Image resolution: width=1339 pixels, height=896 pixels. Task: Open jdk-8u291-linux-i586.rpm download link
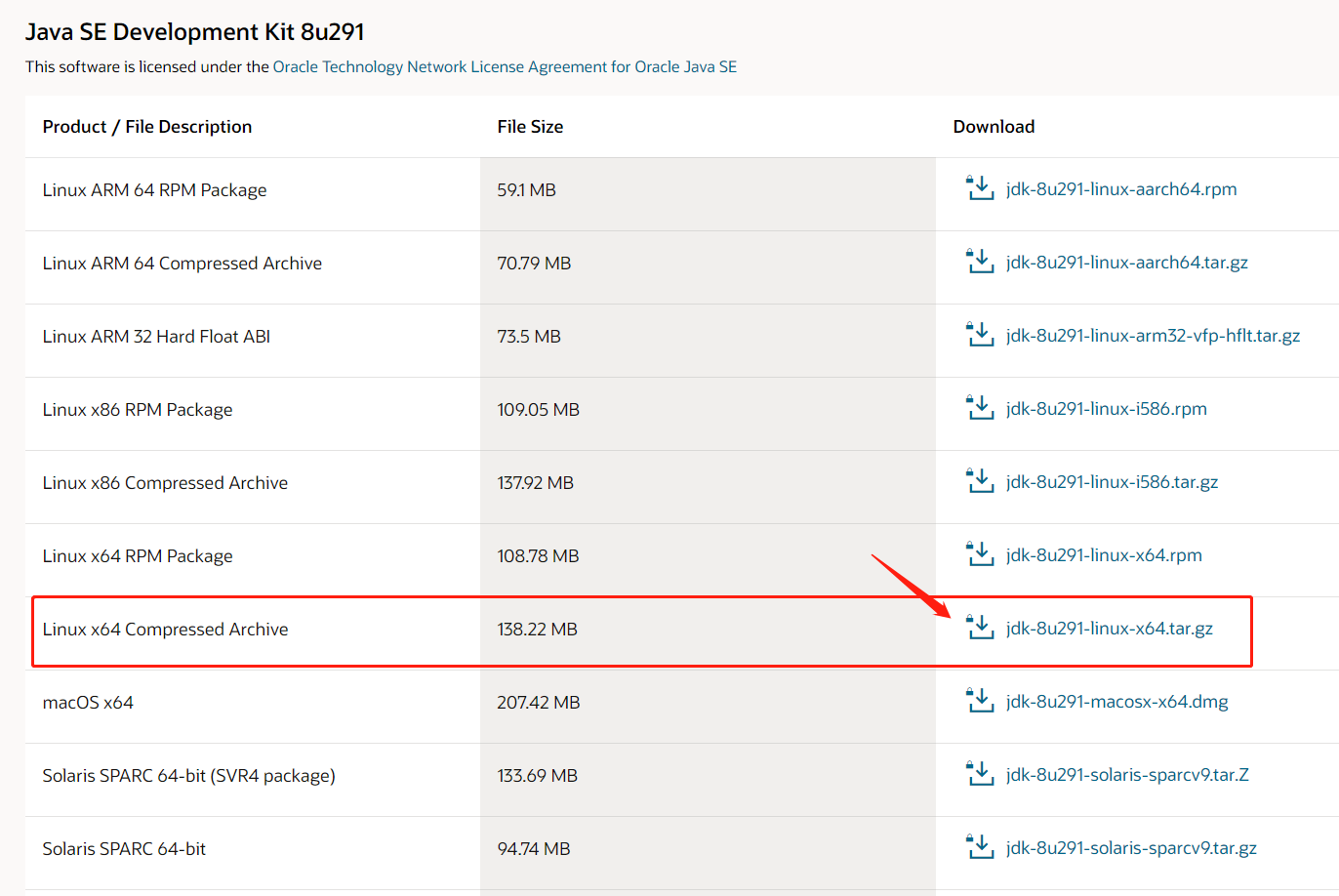point(1107,409)
